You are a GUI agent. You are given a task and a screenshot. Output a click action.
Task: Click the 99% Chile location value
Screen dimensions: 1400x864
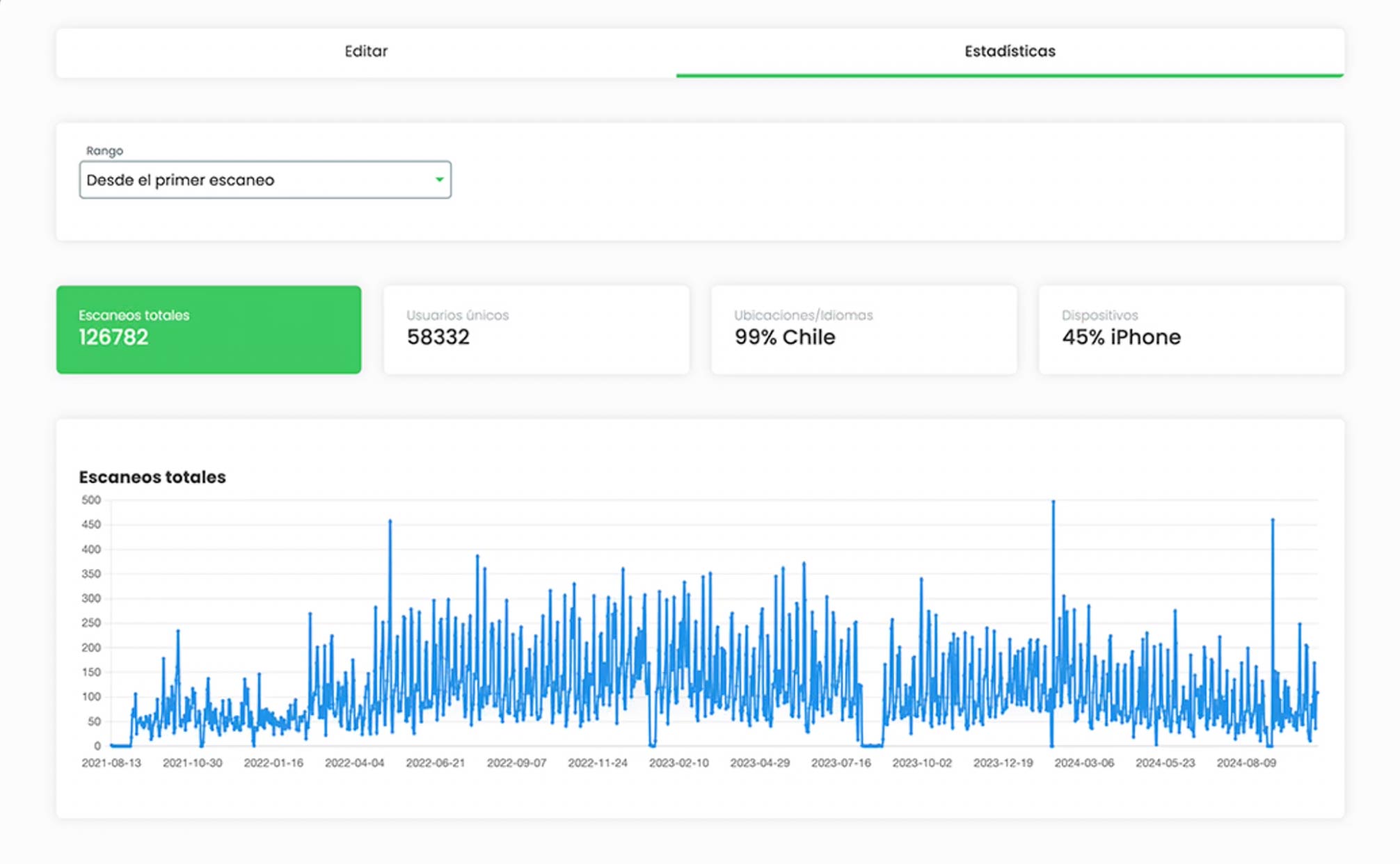click(x=785, y=337)
